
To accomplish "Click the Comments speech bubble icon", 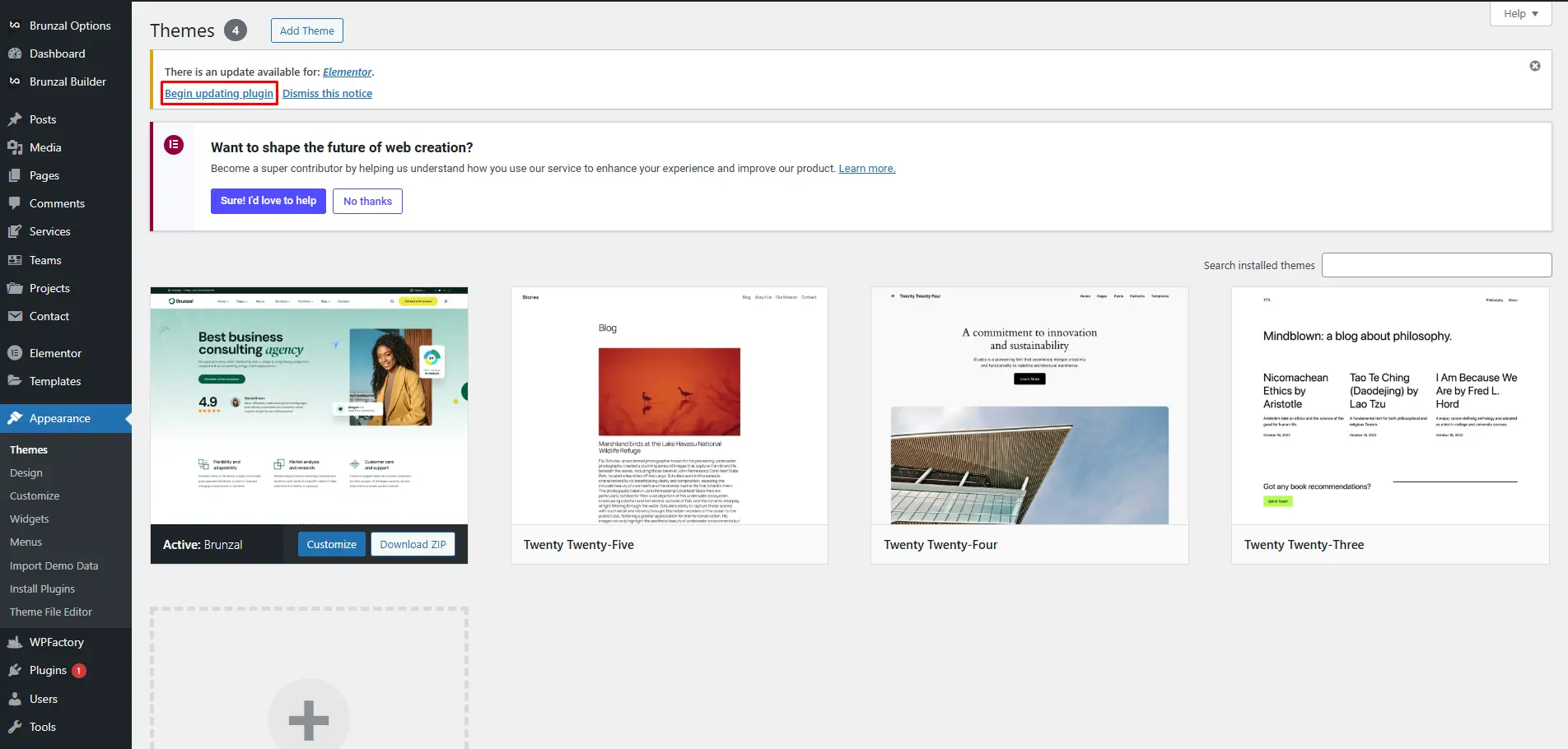I will pos(15,203).
